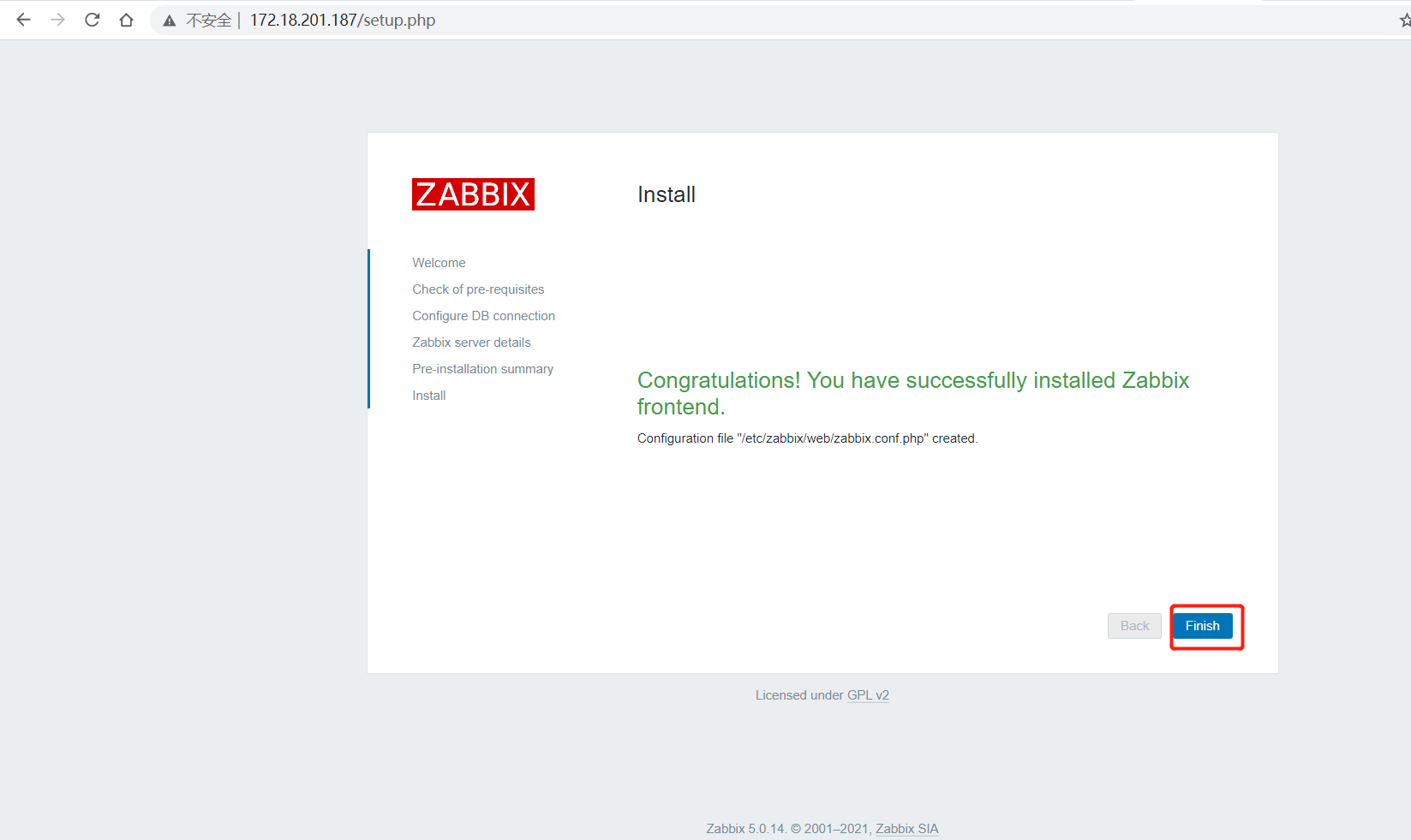Click the browser forward arrow
The image size is (1411, 840).
coord(57,20)
